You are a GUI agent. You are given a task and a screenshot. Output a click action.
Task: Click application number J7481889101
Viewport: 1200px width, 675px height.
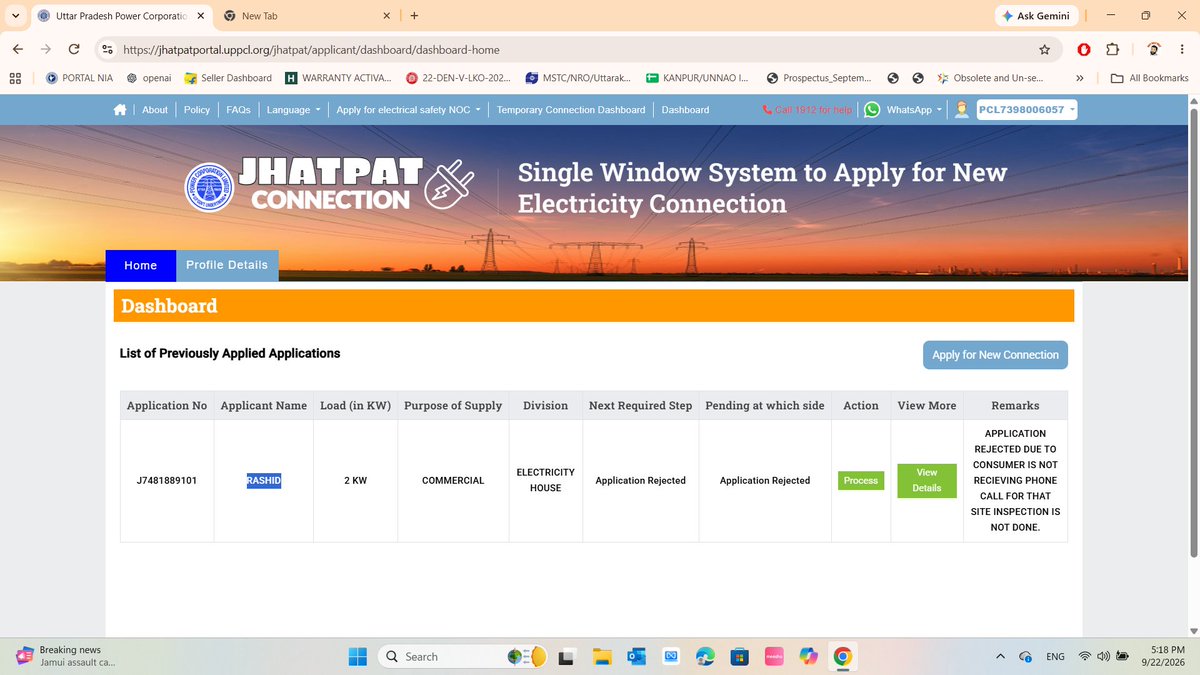tap(167, 481)
